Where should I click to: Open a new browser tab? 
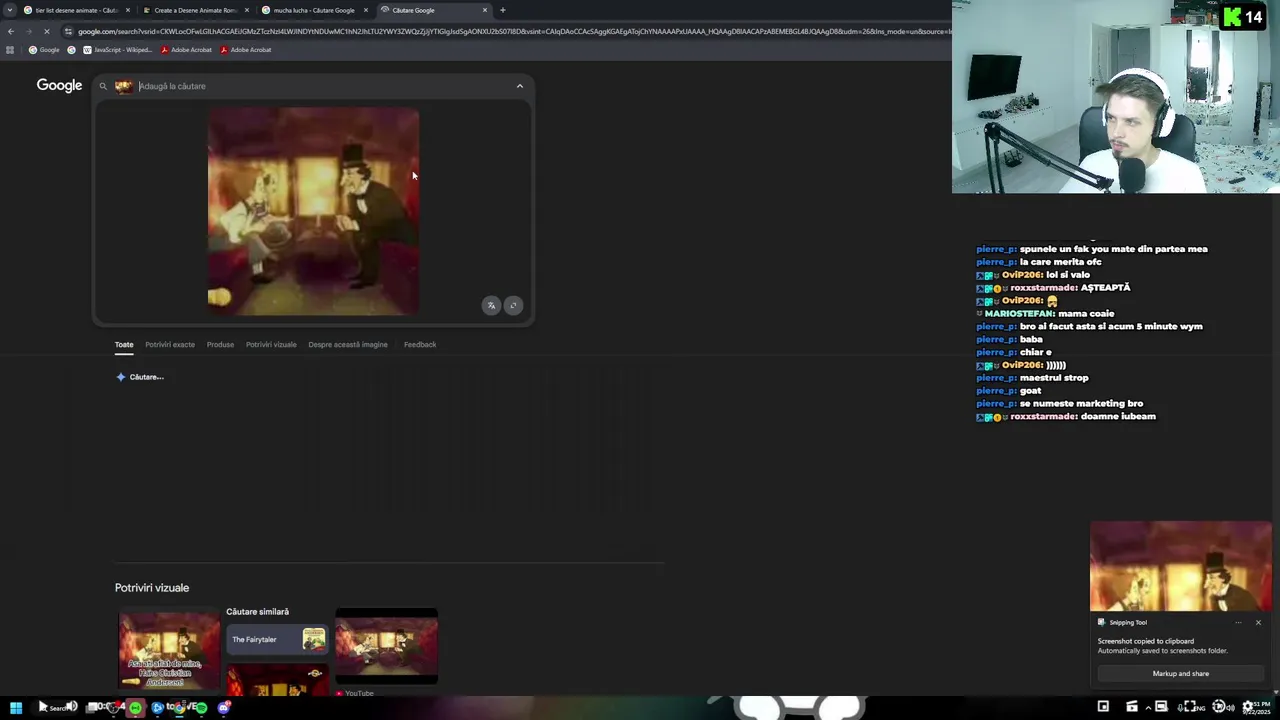(502, 10)
